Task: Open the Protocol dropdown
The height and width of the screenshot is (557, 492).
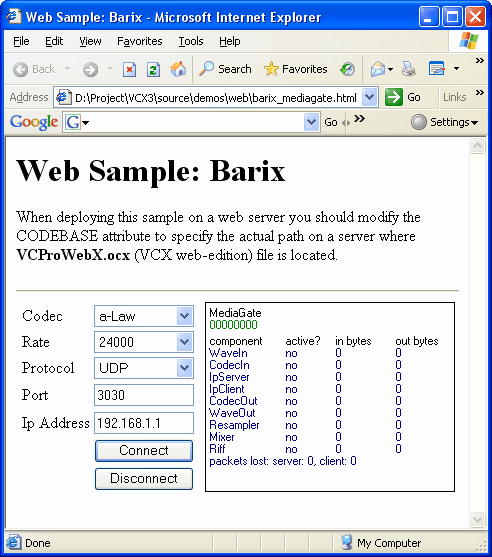Action: point(184,368)
